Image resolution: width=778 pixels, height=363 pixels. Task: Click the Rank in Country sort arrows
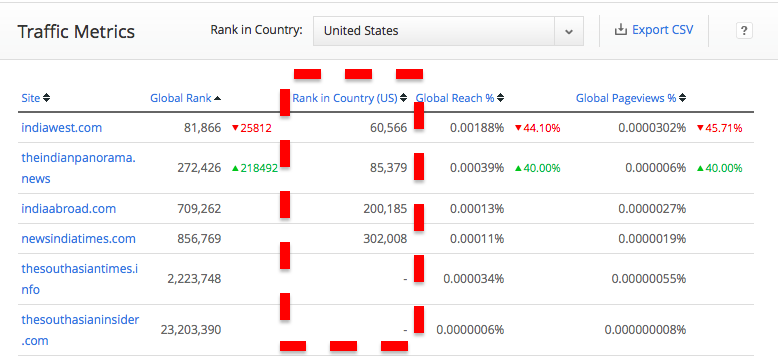click(x=403, y=98)
